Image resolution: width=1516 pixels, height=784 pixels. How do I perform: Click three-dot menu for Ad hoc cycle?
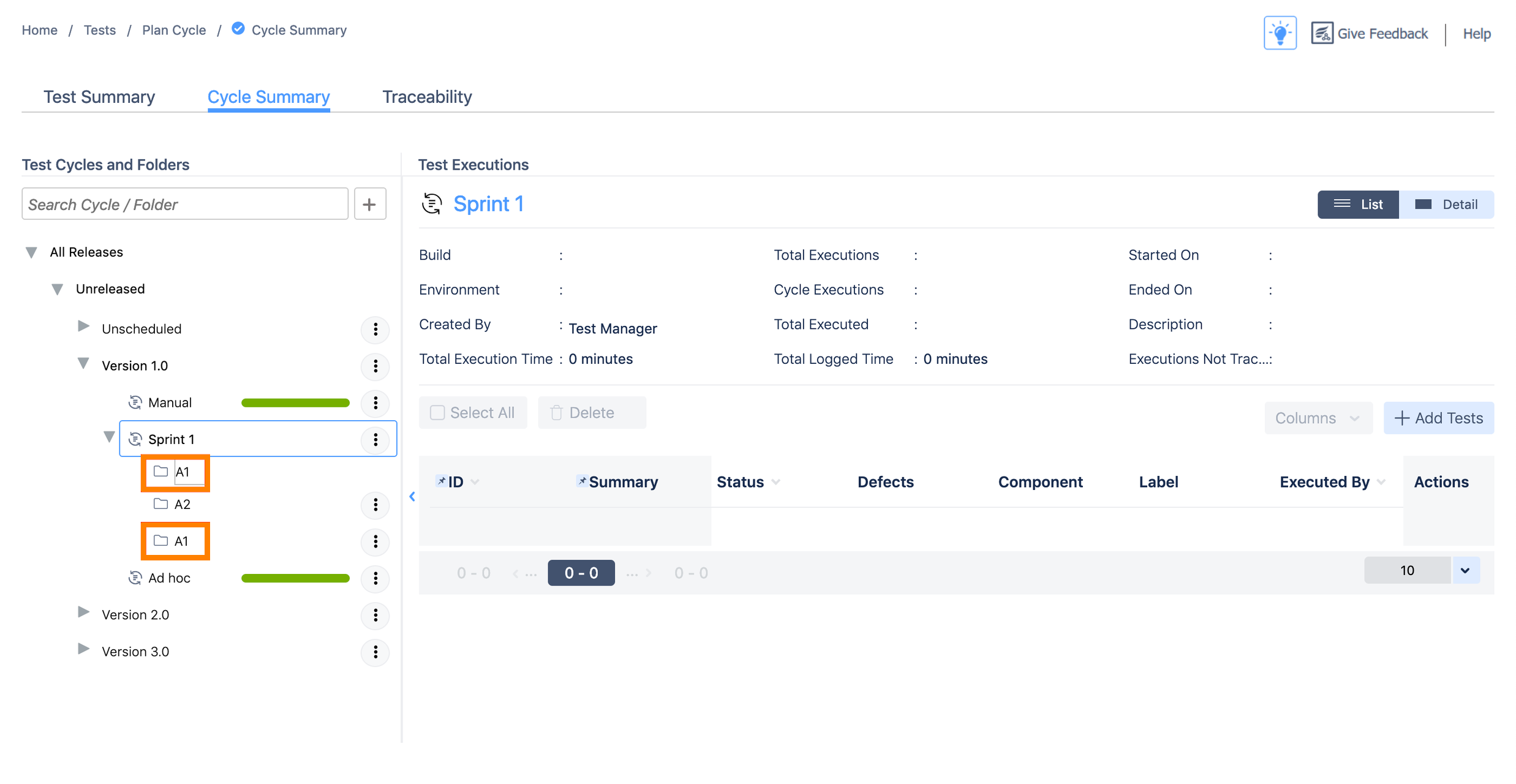click(x=375, y=578)
